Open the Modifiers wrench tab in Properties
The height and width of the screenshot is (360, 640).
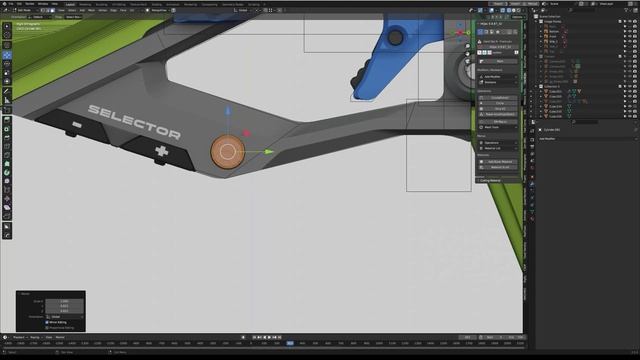pos(532,184)
